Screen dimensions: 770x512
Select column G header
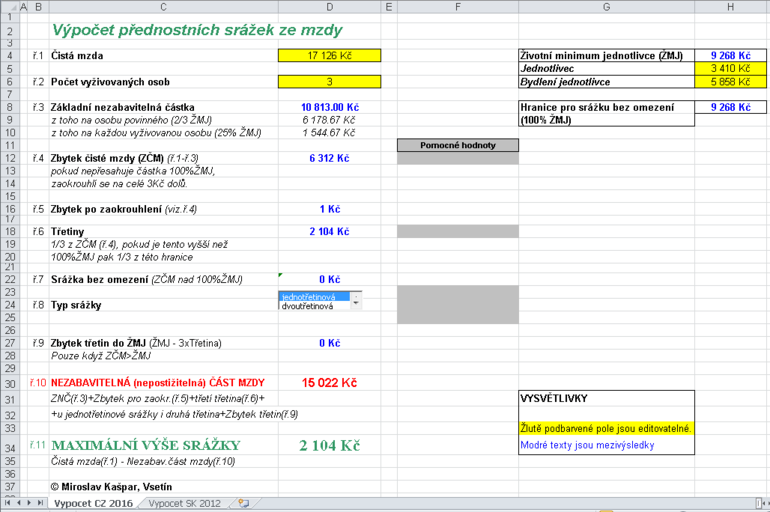click(x=606, y=7)
